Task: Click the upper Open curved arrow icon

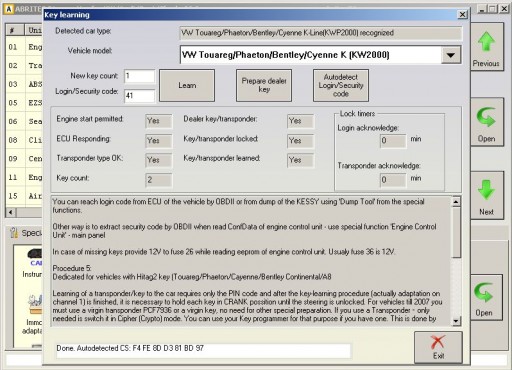Action: [x=486, y=117]
